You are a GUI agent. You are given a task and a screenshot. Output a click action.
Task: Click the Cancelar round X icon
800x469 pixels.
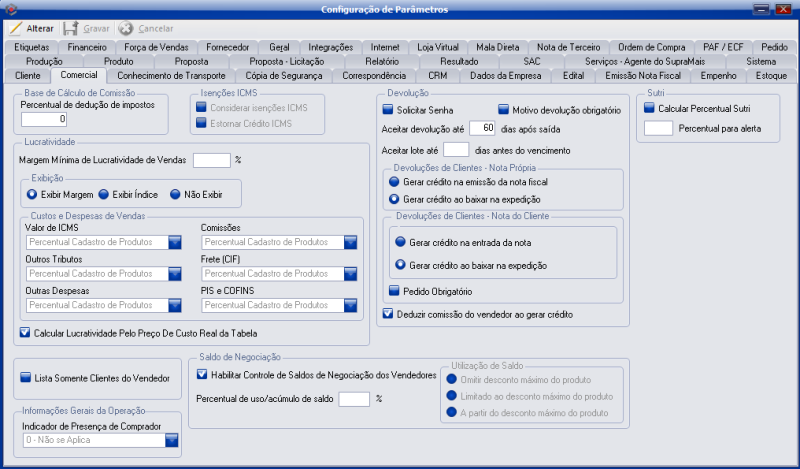126,29
